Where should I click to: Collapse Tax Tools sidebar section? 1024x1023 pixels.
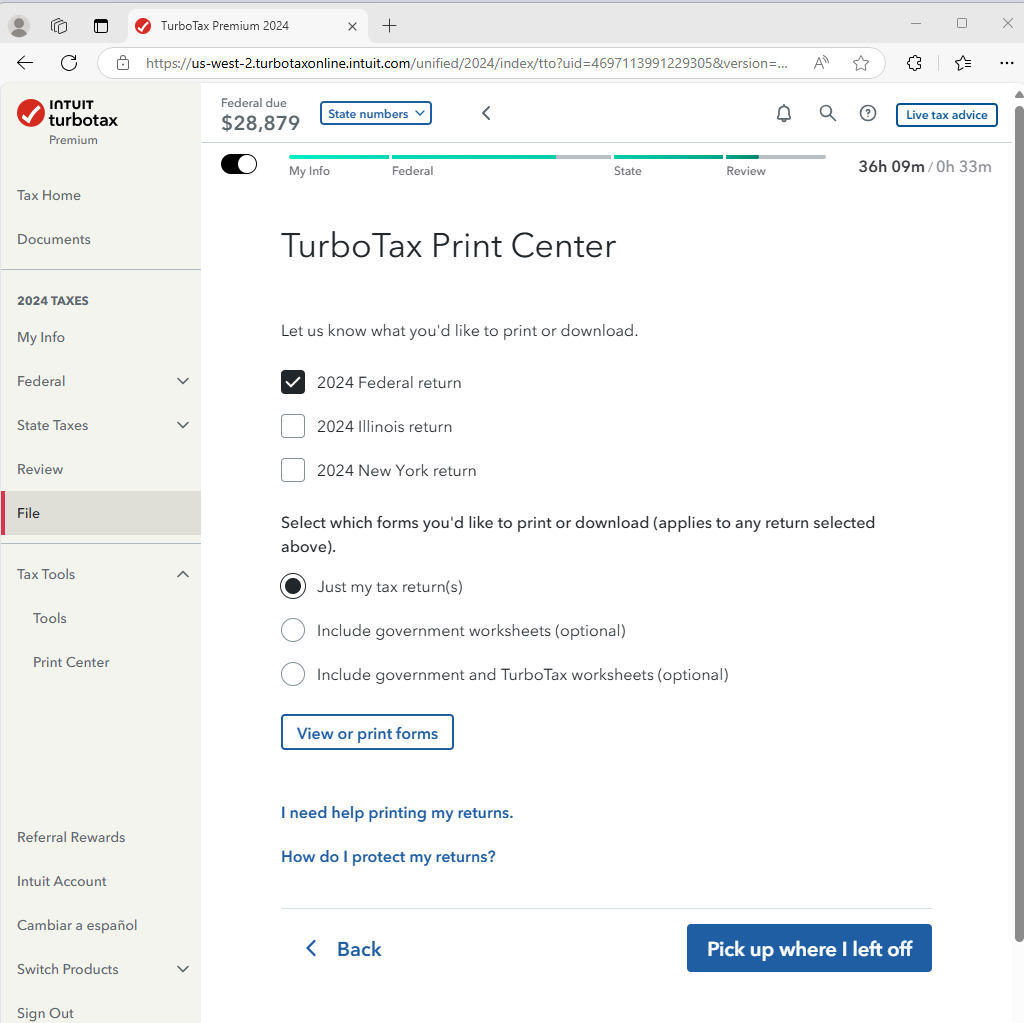point(183,574)
